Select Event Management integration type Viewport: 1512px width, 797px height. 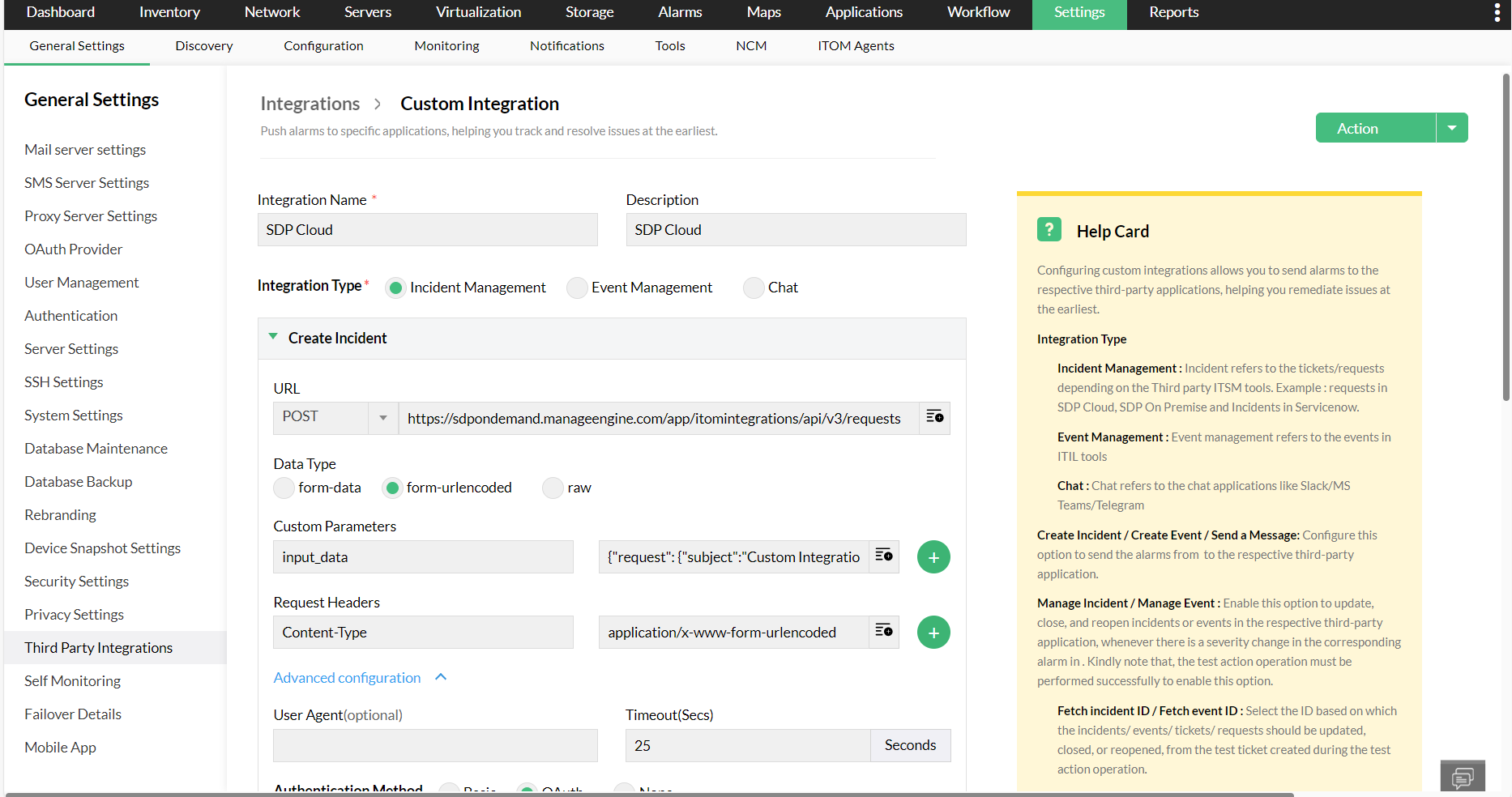click(577, 288)
